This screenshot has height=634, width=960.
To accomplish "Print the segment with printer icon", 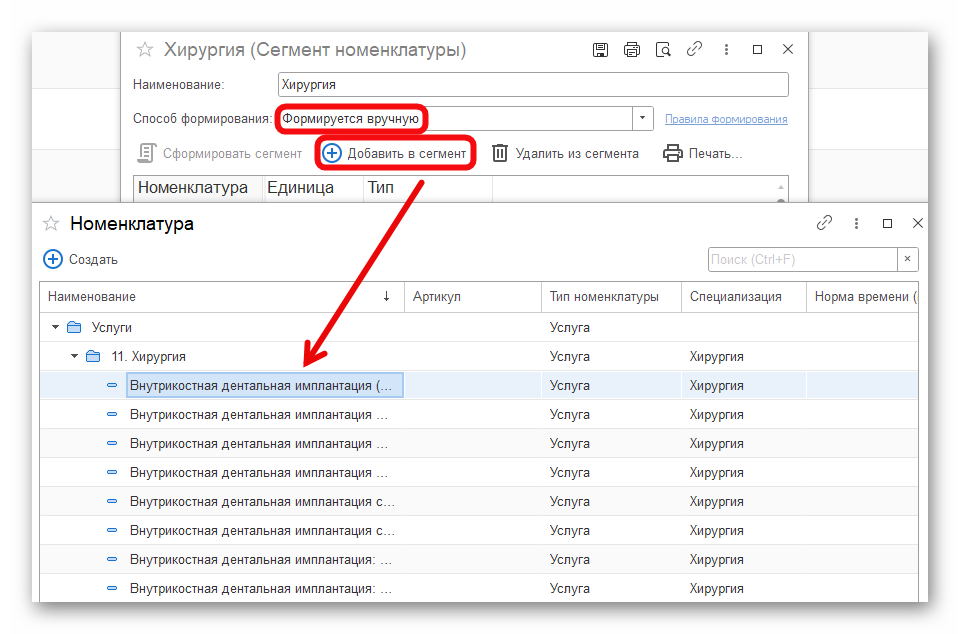I will point(632,50).
